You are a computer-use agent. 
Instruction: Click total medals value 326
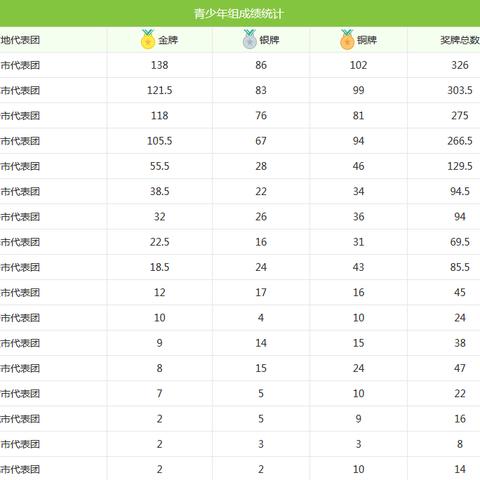(460, 65)
